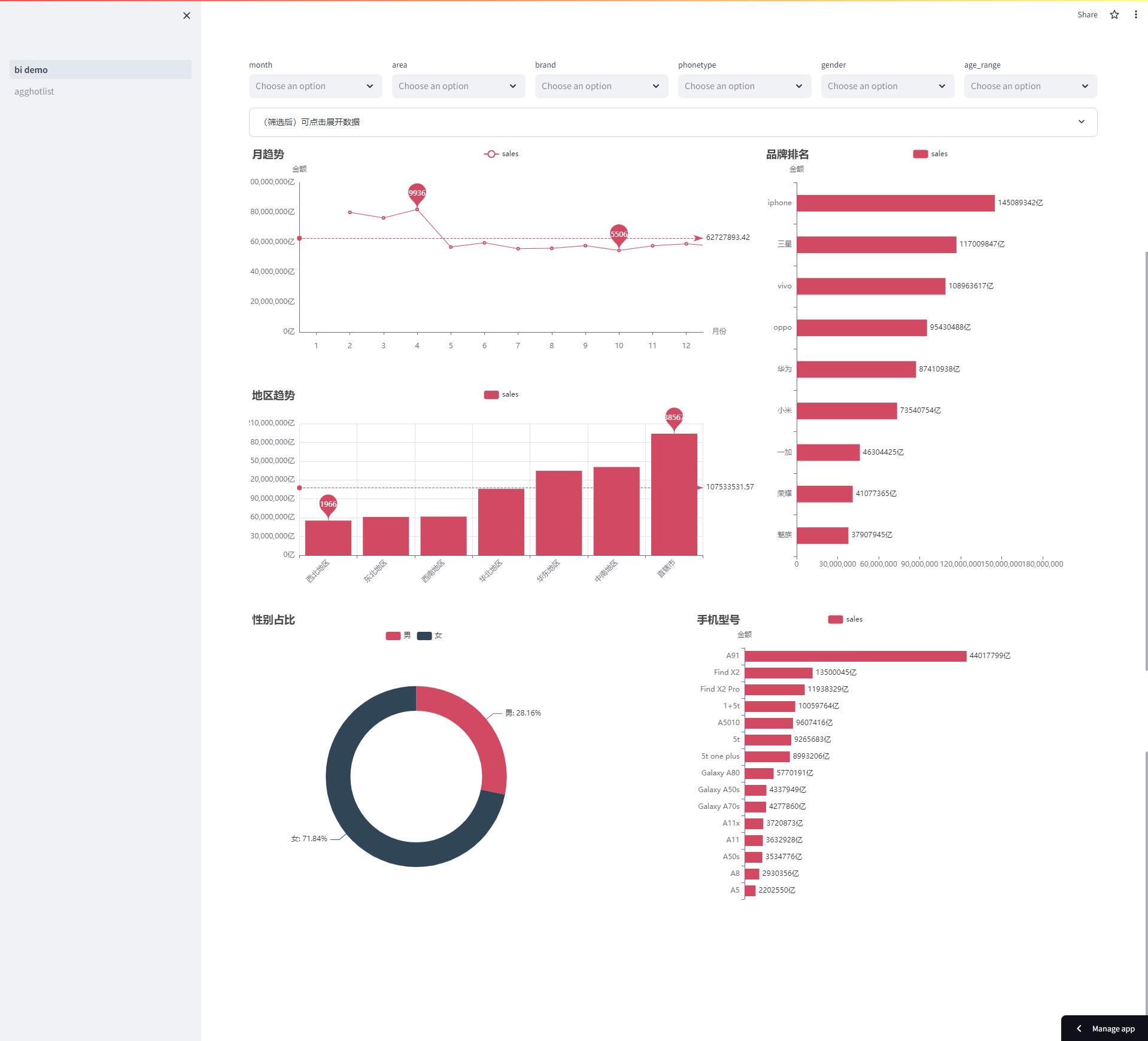Click the page vertical scrollbar

click(x=1146, y=461)
